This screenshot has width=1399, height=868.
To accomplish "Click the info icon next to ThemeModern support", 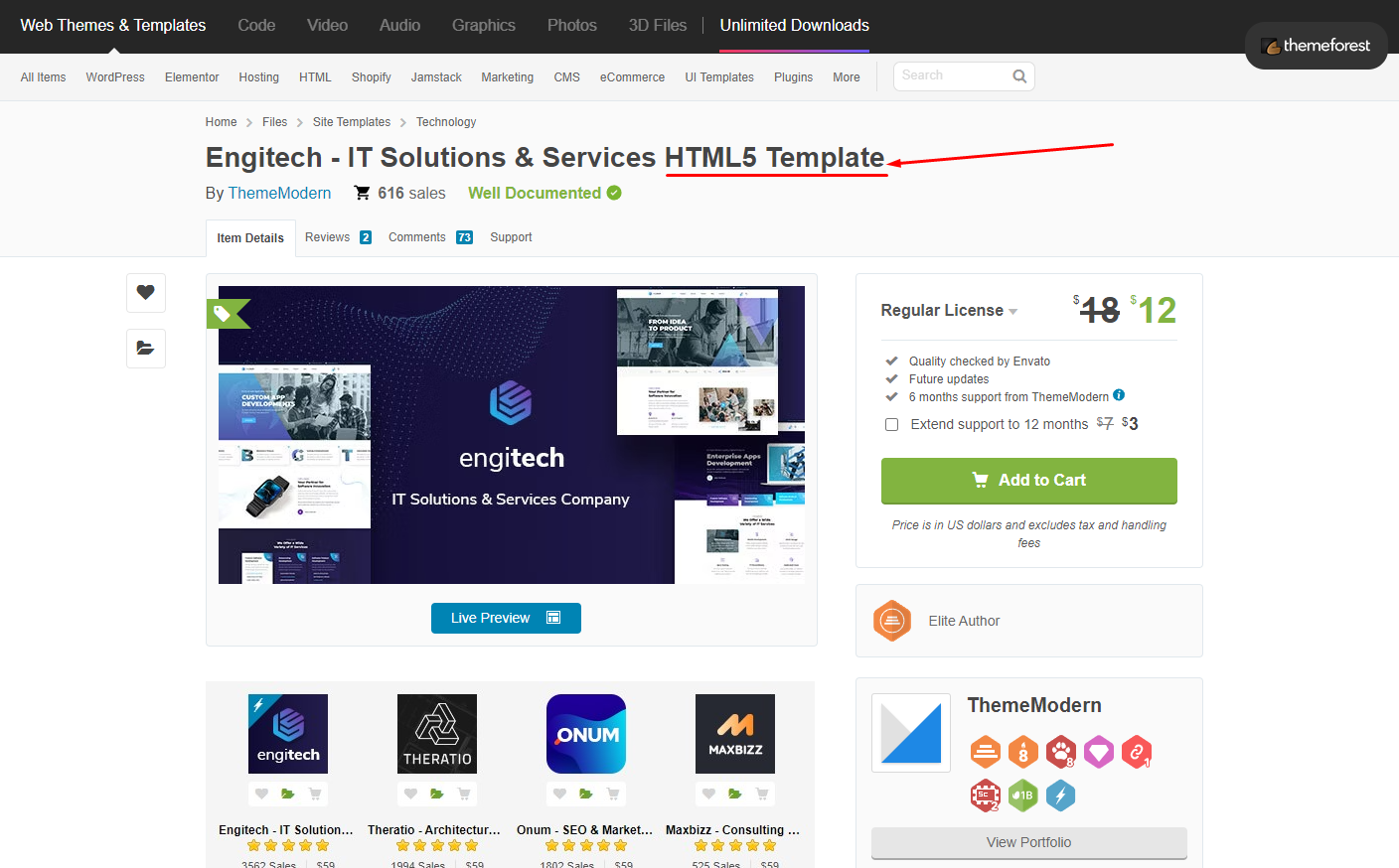I will pyautogui.click(x=1119, y=395).
